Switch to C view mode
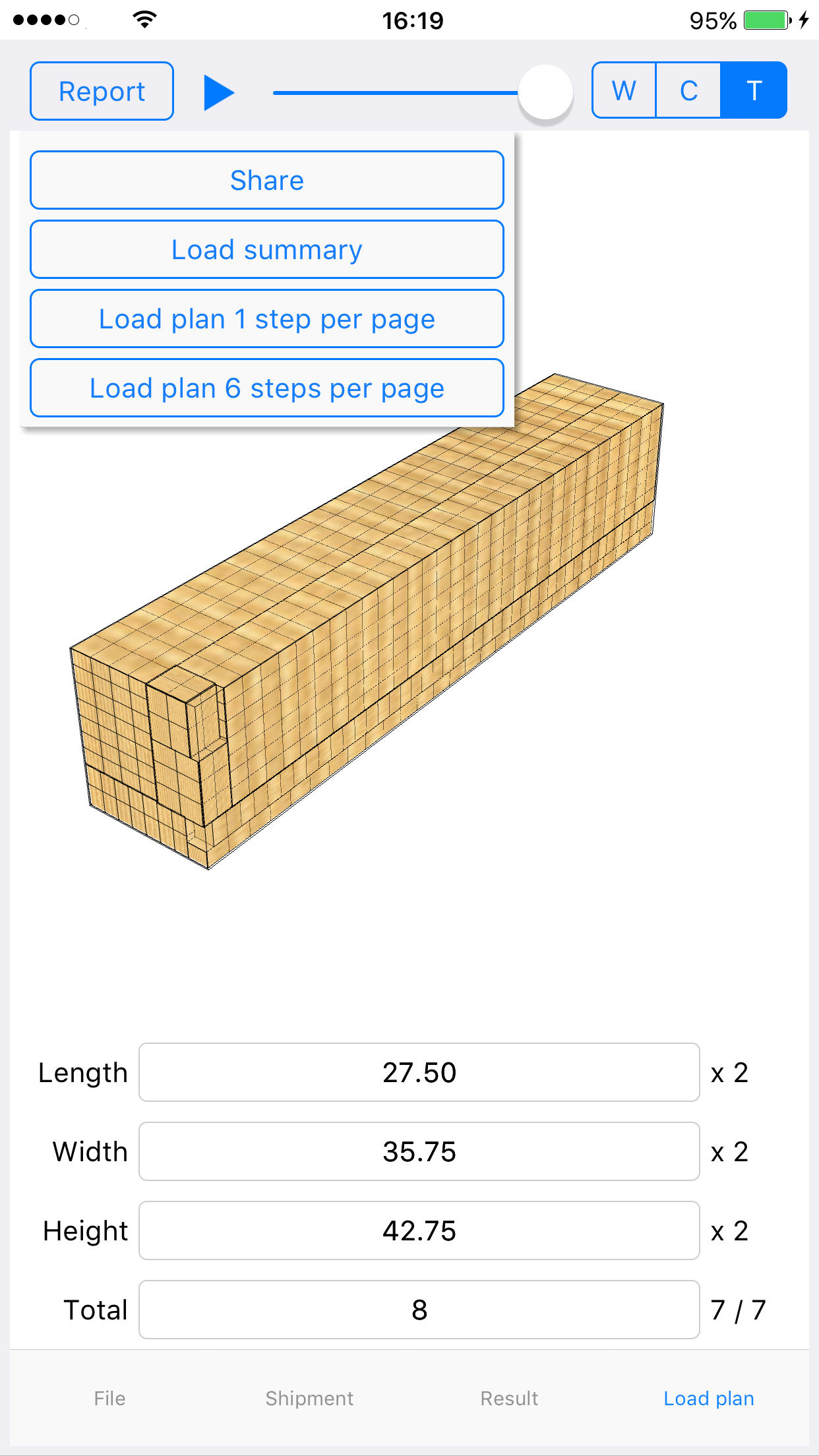Image resolution: width=819 pixels, height=1456 pixels. [x=688, y=90]
